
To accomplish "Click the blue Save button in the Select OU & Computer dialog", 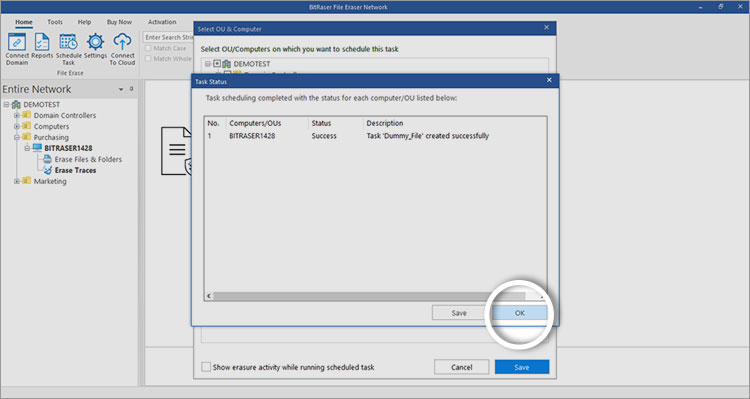I will coord(522,367).
